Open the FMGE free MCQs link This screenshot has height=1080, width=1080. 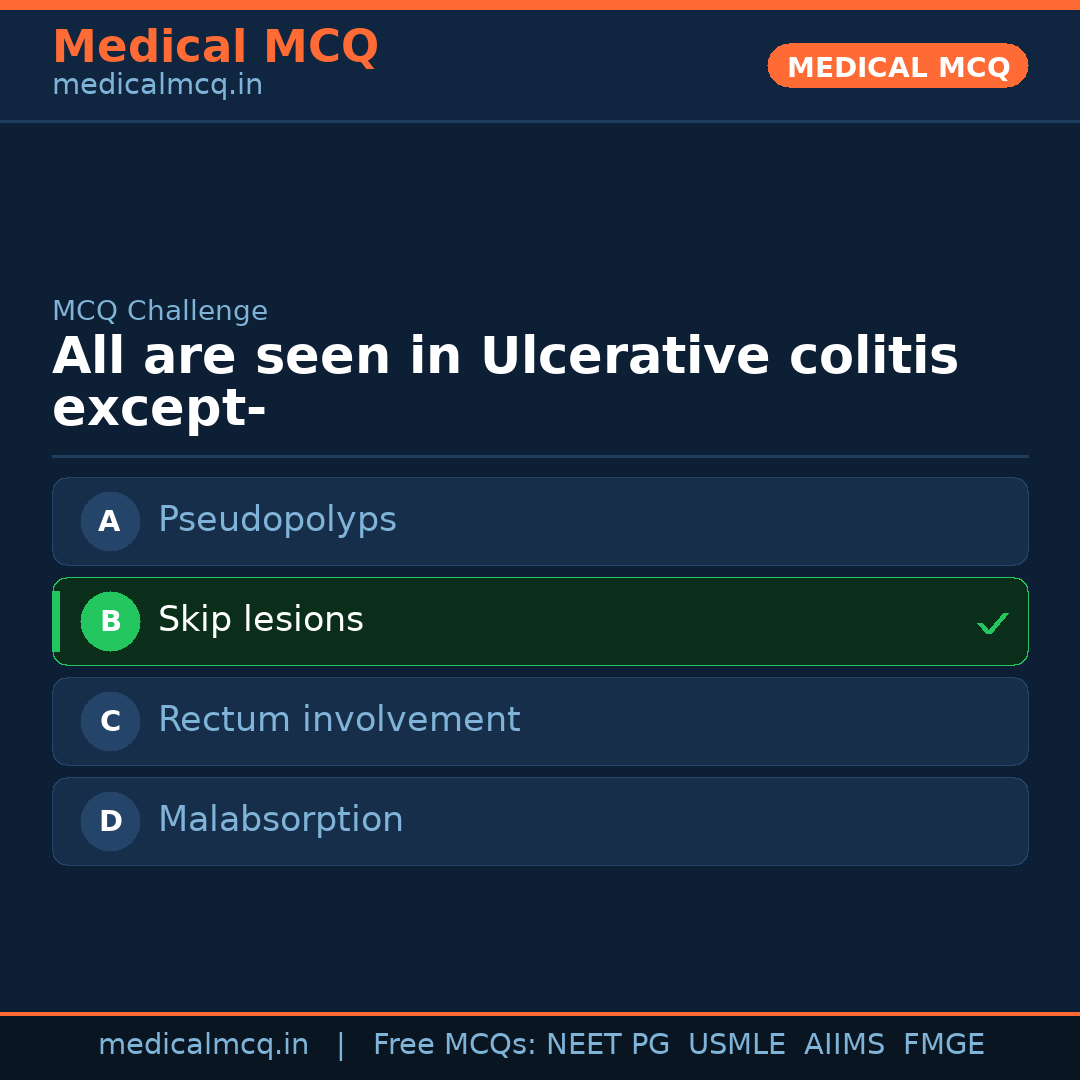[943, 1043]
